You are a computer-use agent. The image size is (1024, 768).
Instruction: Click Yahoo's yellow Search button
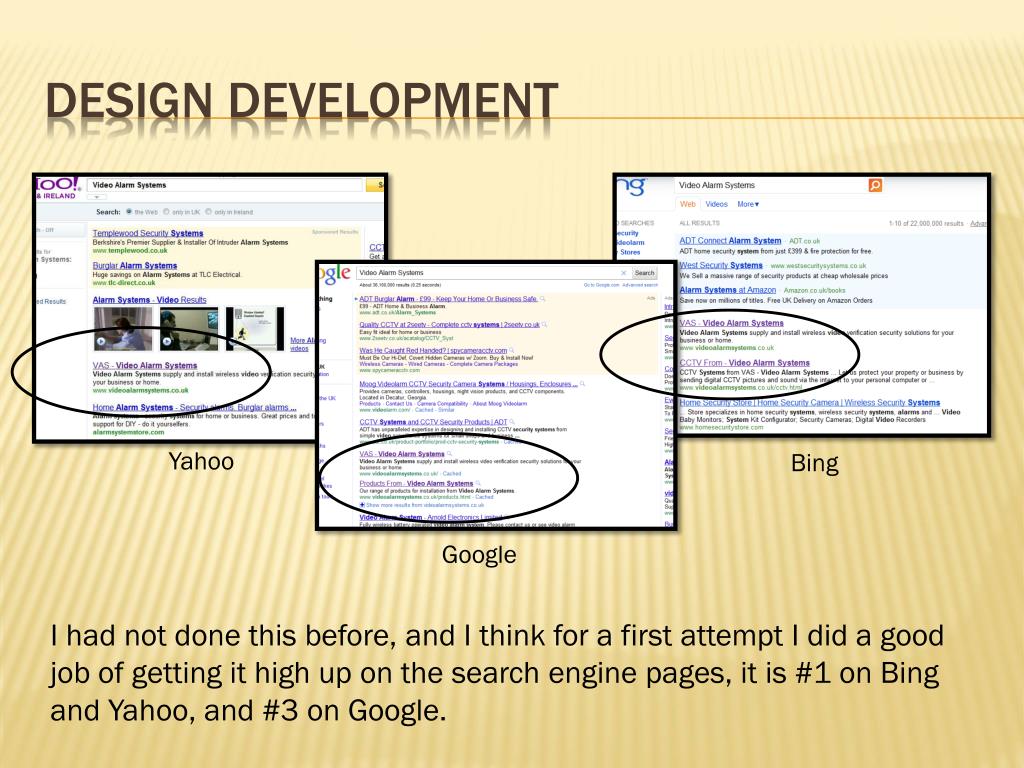[376, 185]
